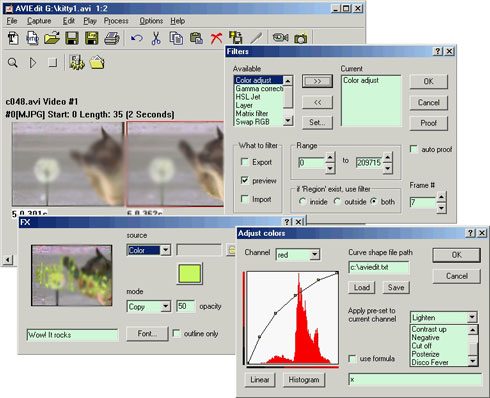Click the text document icon in the AVIEdit toolbar
490x398 pixels.
[x=13, y=38]
